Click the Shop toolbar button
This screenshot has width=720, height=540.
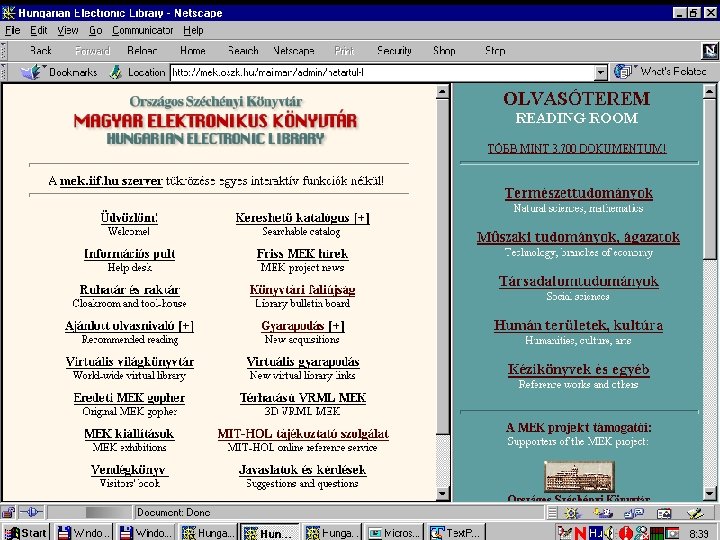tap(444, 51)
